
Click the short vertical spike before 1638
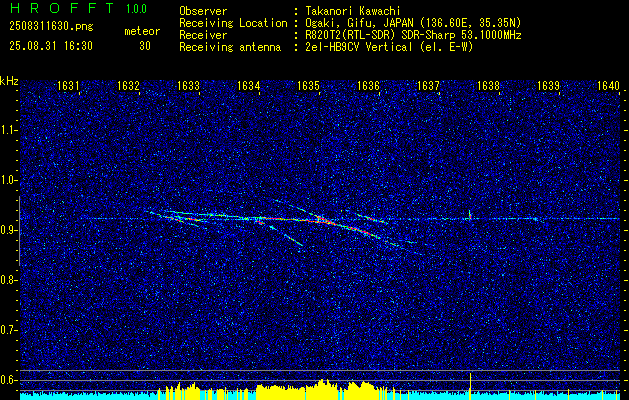[x=469, y=215]
